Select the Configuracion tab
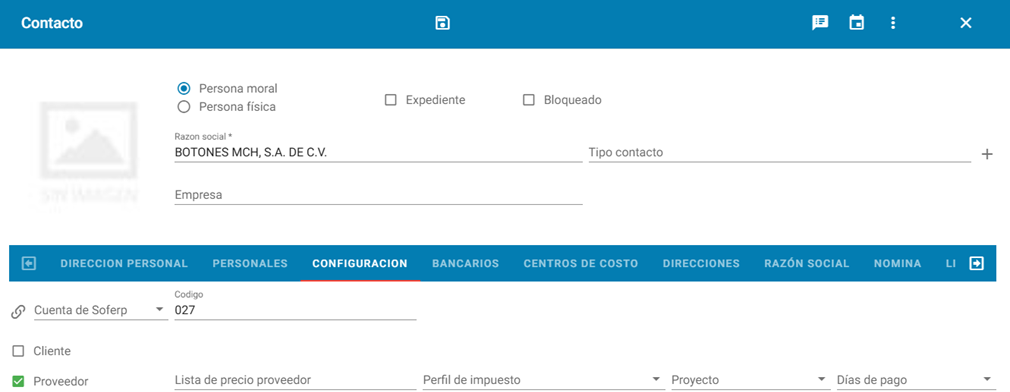 pos(360,263)
